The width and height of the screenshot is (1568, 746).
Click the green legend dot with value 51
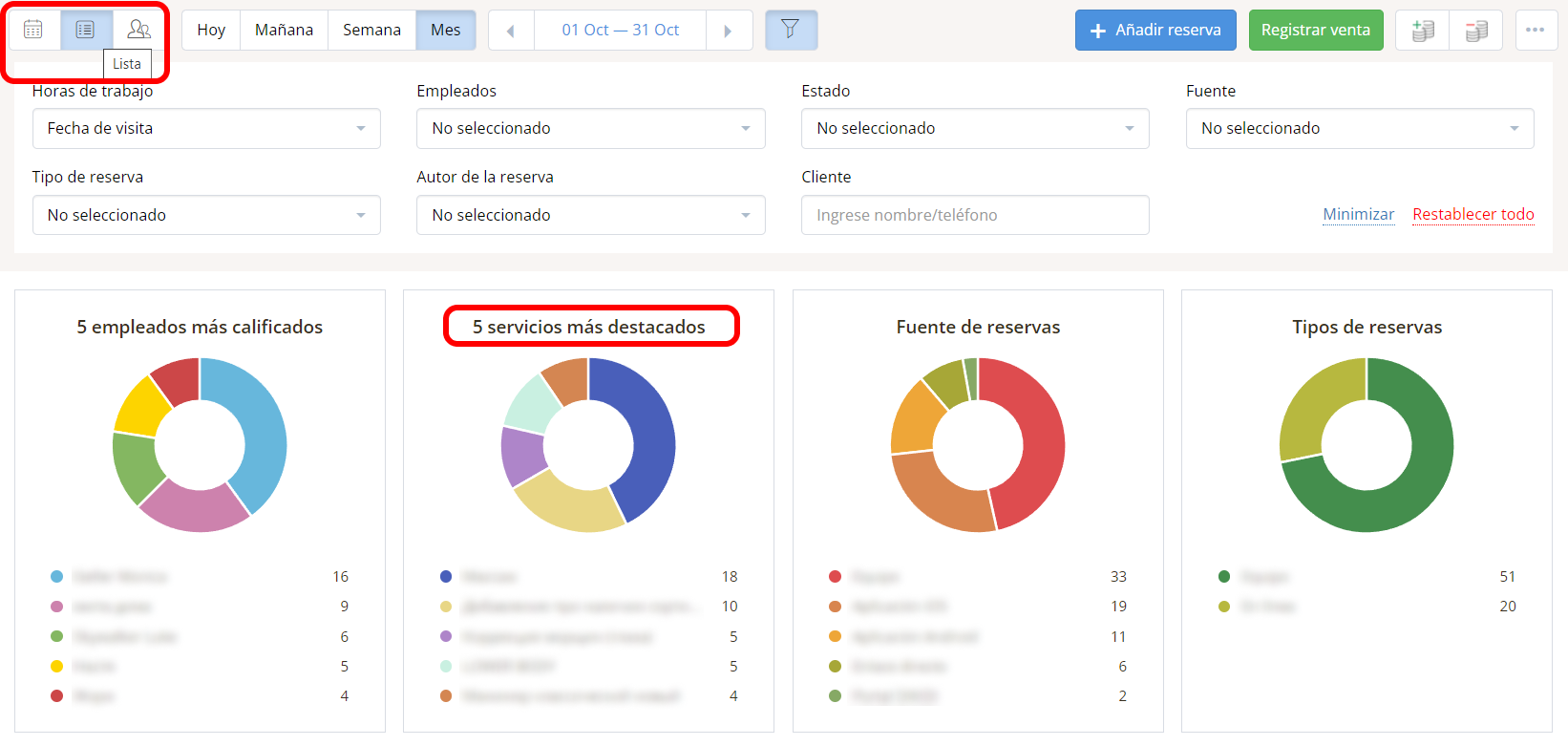(x=1224, y=576)
